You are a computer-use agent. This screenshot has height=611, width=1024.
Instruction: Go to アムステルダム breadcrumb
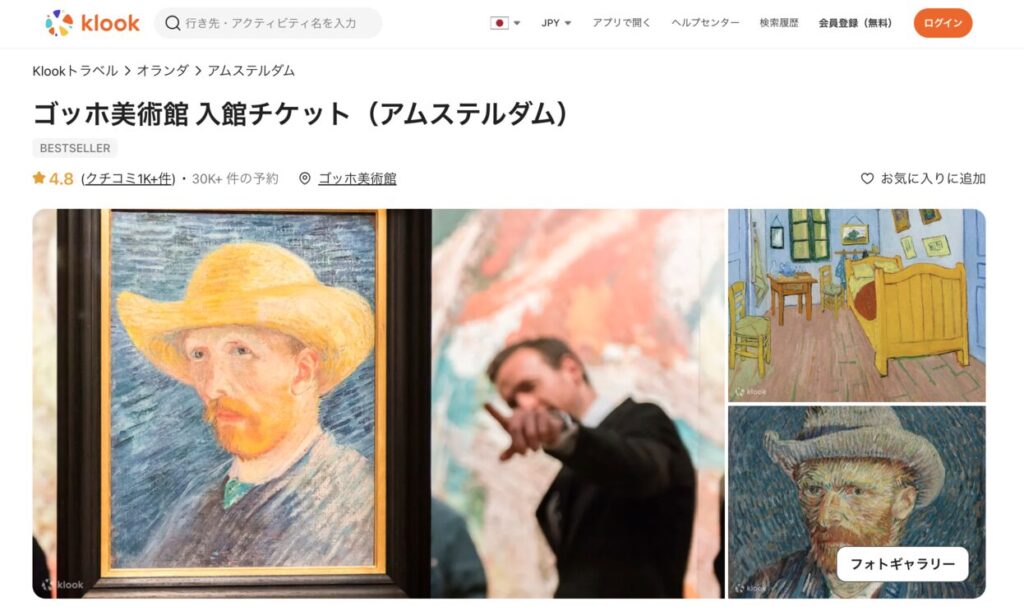click(x=251, y=70)
